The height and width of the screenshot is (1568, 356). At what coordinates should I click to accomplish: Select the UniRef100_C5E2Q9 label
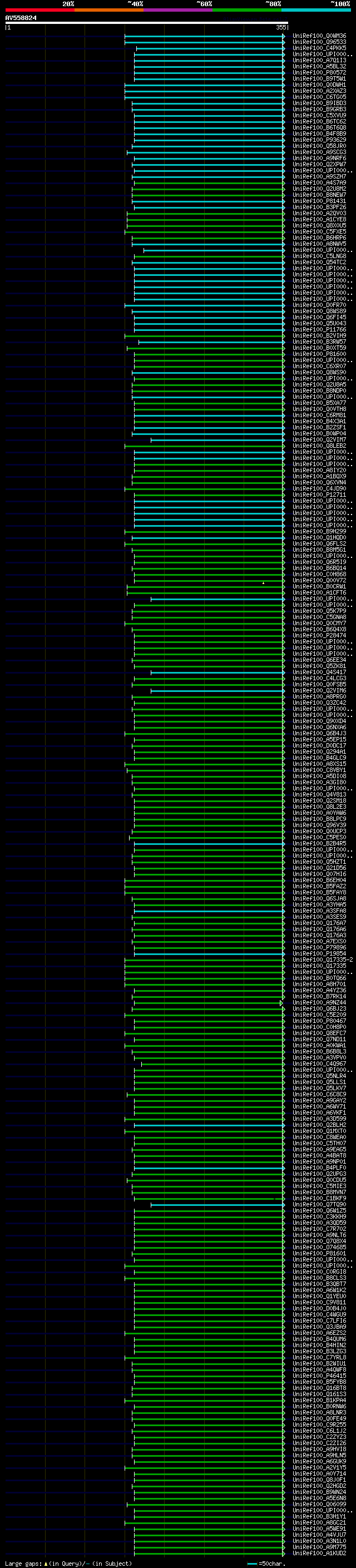319,1015
